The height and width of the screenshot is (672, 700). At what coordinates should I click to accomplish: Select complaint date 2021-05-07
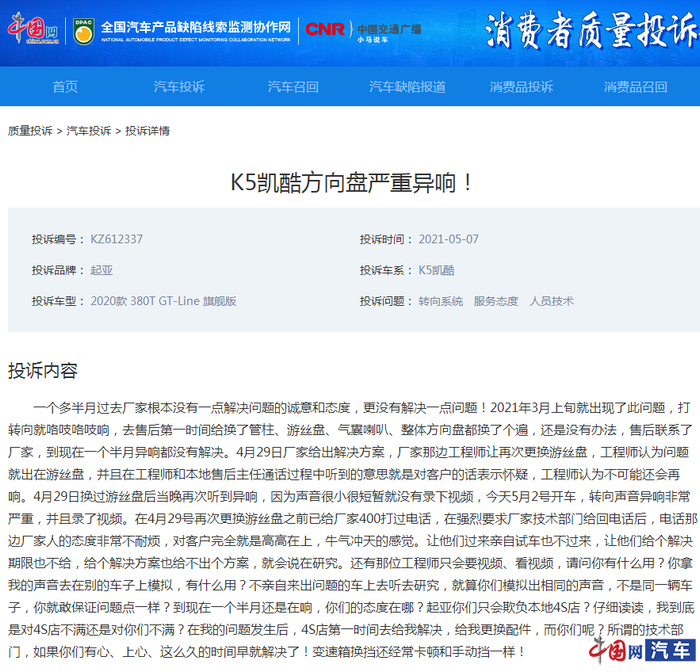coord(448,239)
